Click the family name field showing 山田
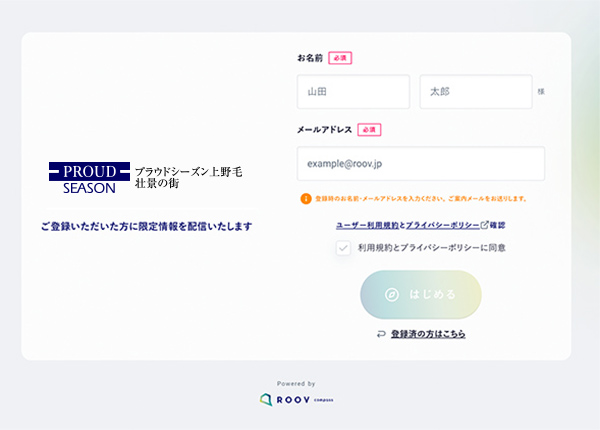 tap(353, 92)
